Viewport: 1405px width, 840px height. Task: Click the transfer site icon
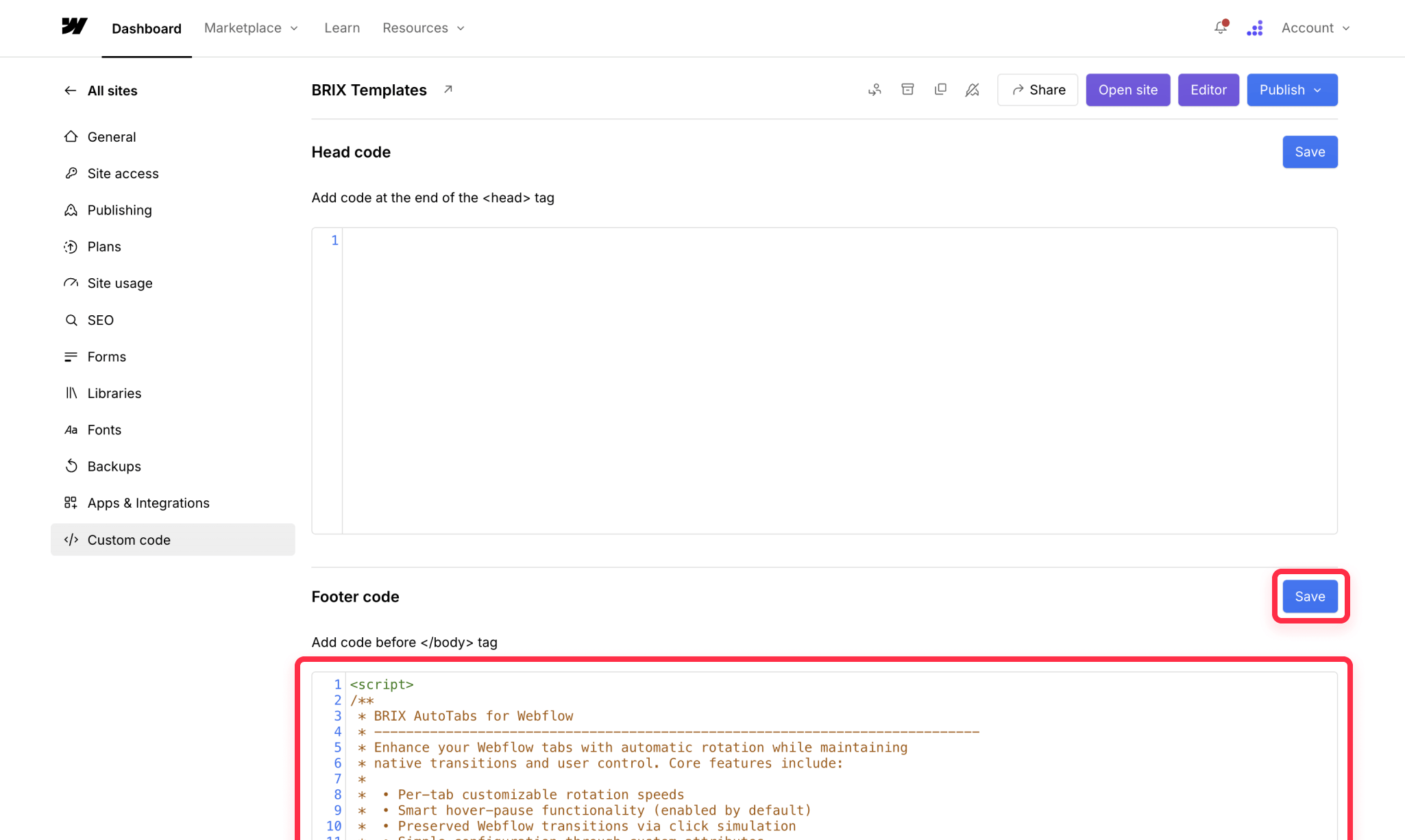875,90
